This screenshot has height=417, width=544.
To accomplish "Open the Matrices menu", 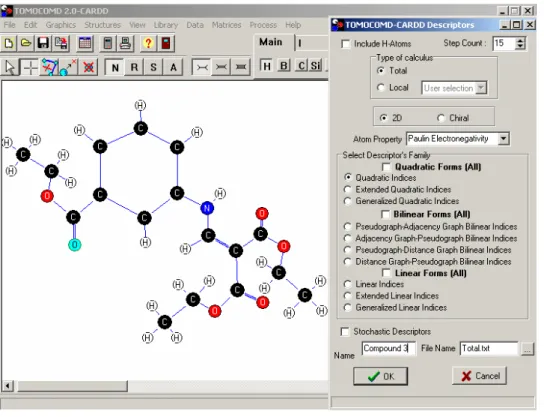I will click(x=226, y=25).
